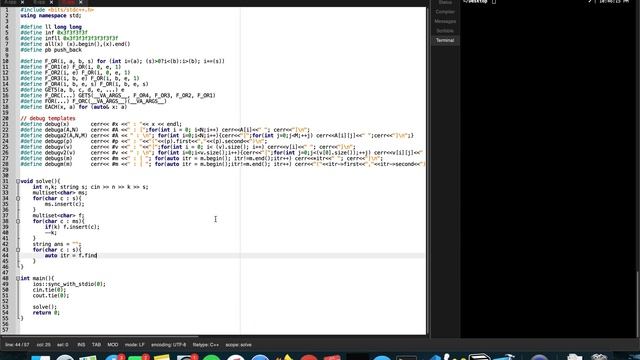Click the 'scope: solve' status entry
The image size is (640, 360).
pos(238,345)
